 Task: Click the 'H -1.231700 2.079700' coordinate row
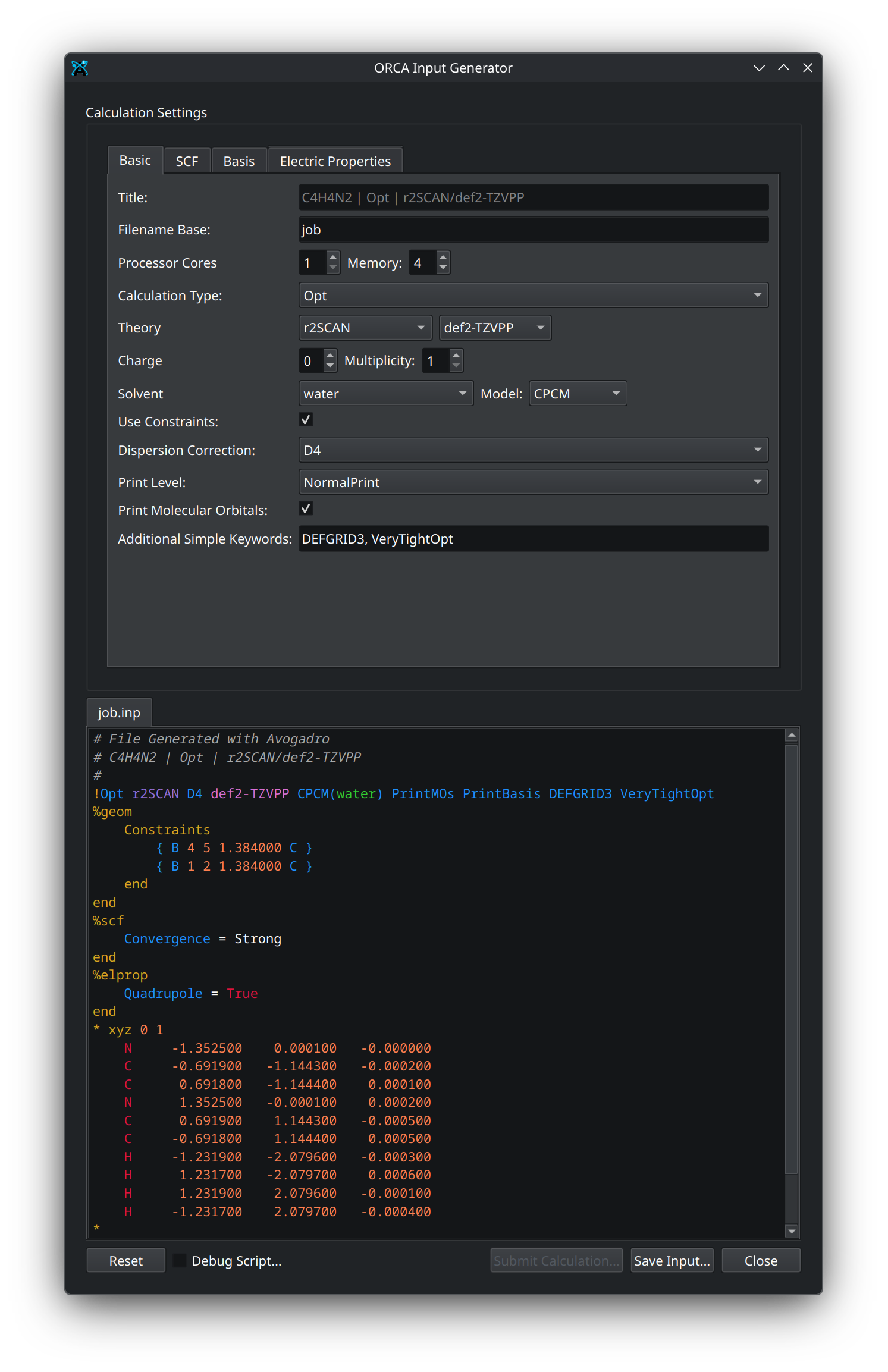[277, 1212]
